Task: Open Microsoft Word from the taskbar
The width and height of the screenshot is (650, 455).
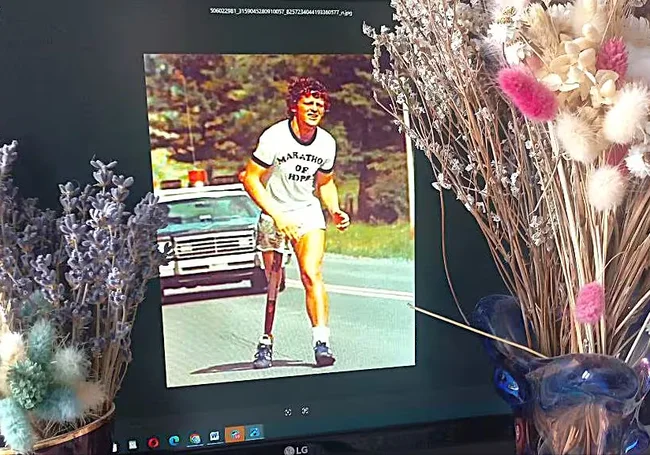Action: (x=214, y=437)
